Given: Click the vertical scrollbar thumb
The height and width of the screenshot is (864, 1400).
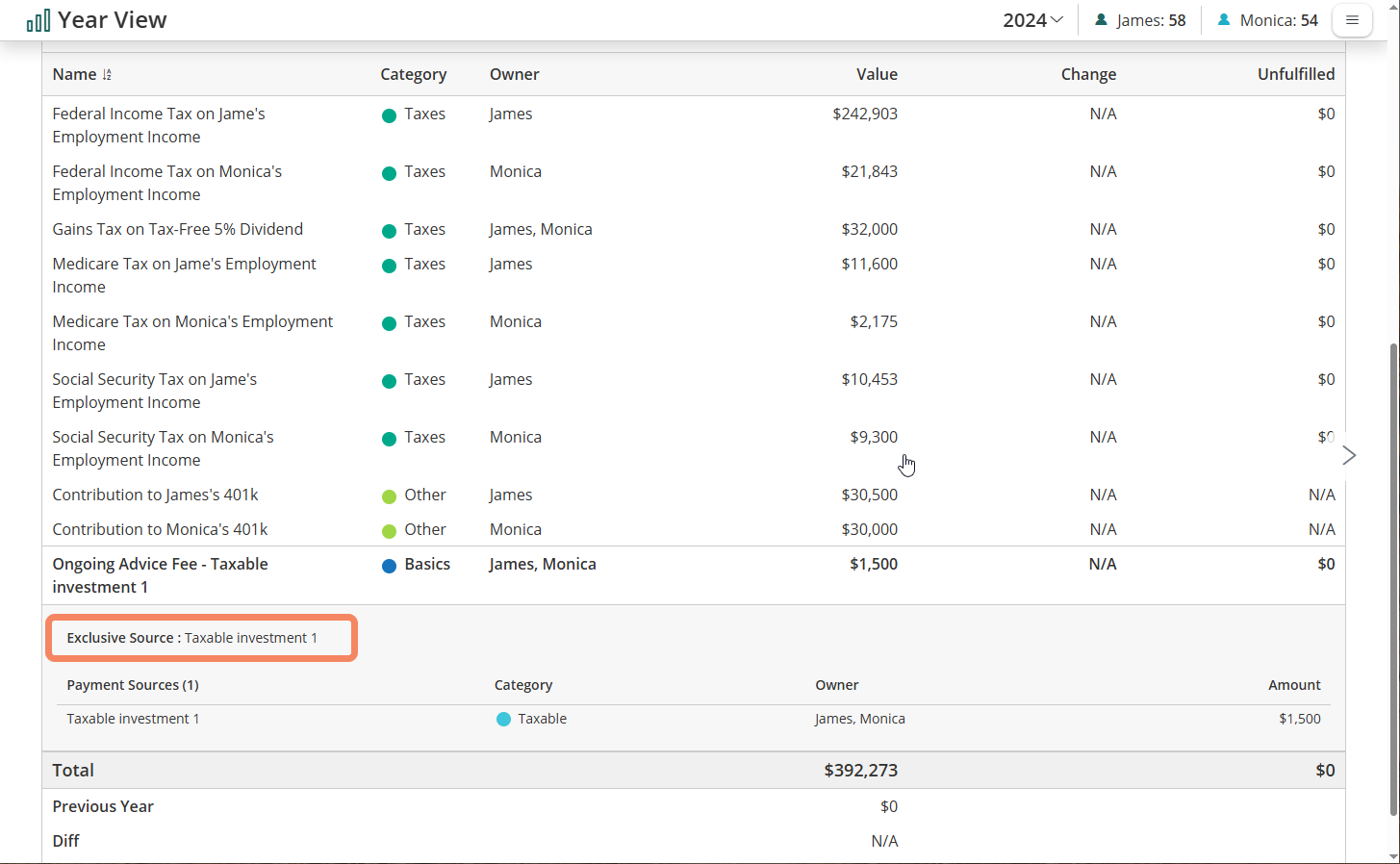Looking at the screenshot, I should pos(1393,577).
